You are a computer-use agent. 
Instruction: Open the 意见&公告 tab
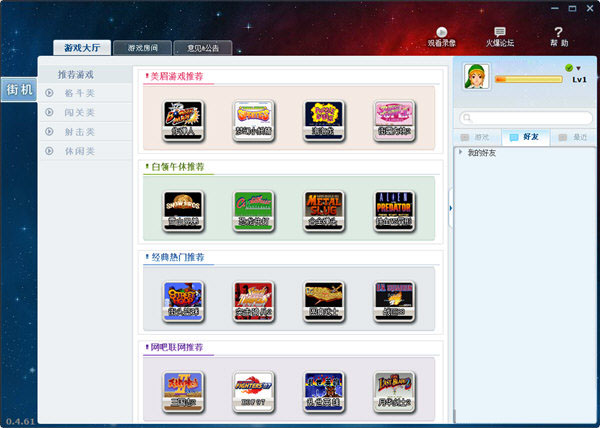click(203, 48)
